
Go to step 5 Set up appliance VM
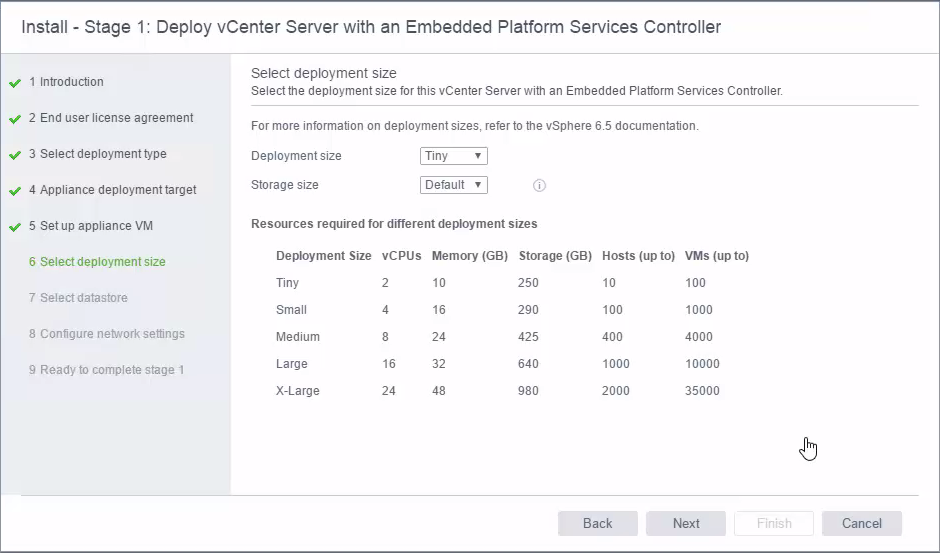click(x=91, y=226)
